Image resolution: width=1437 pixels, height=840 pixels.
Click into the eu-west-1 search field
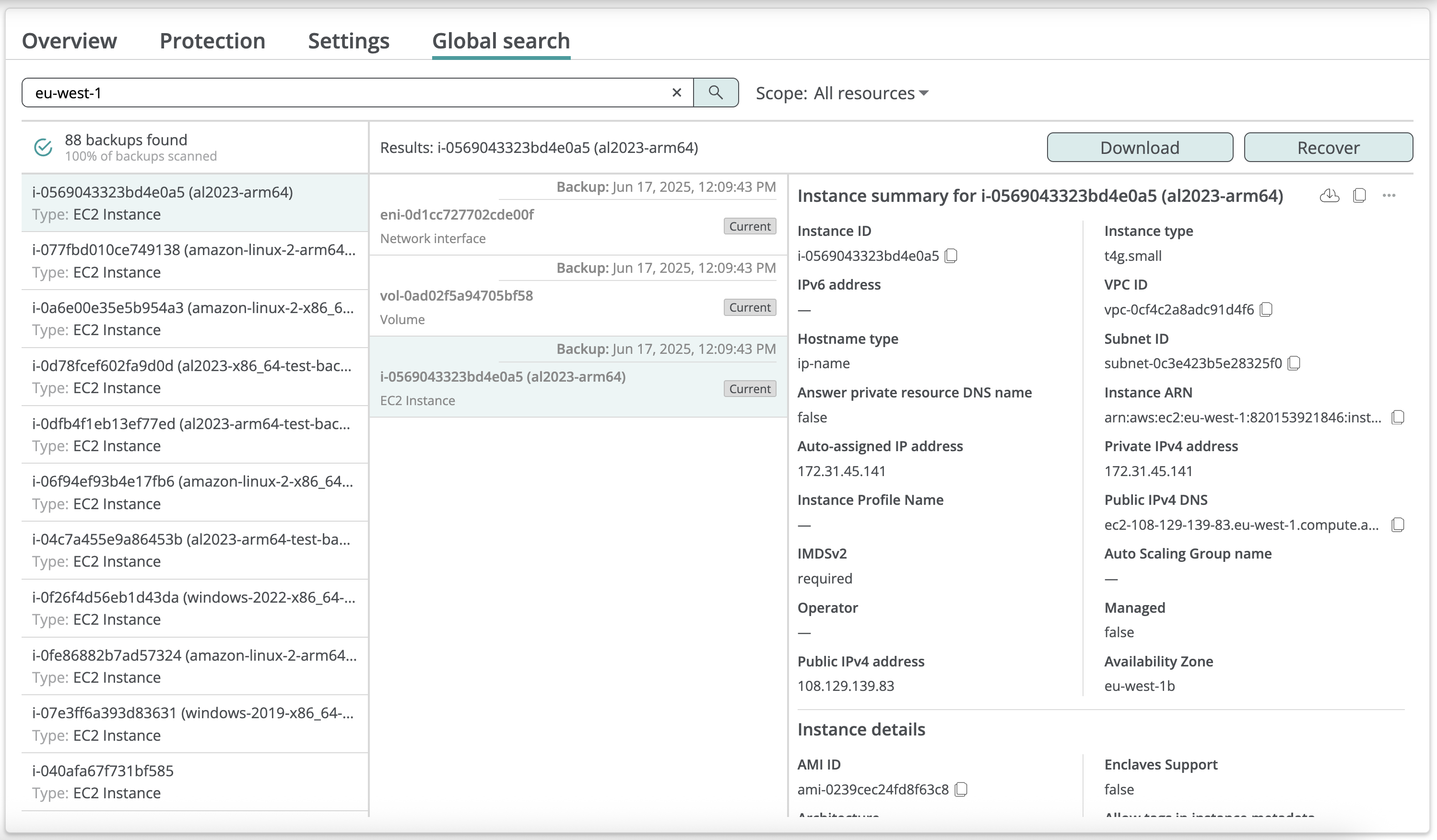(342, 93)
